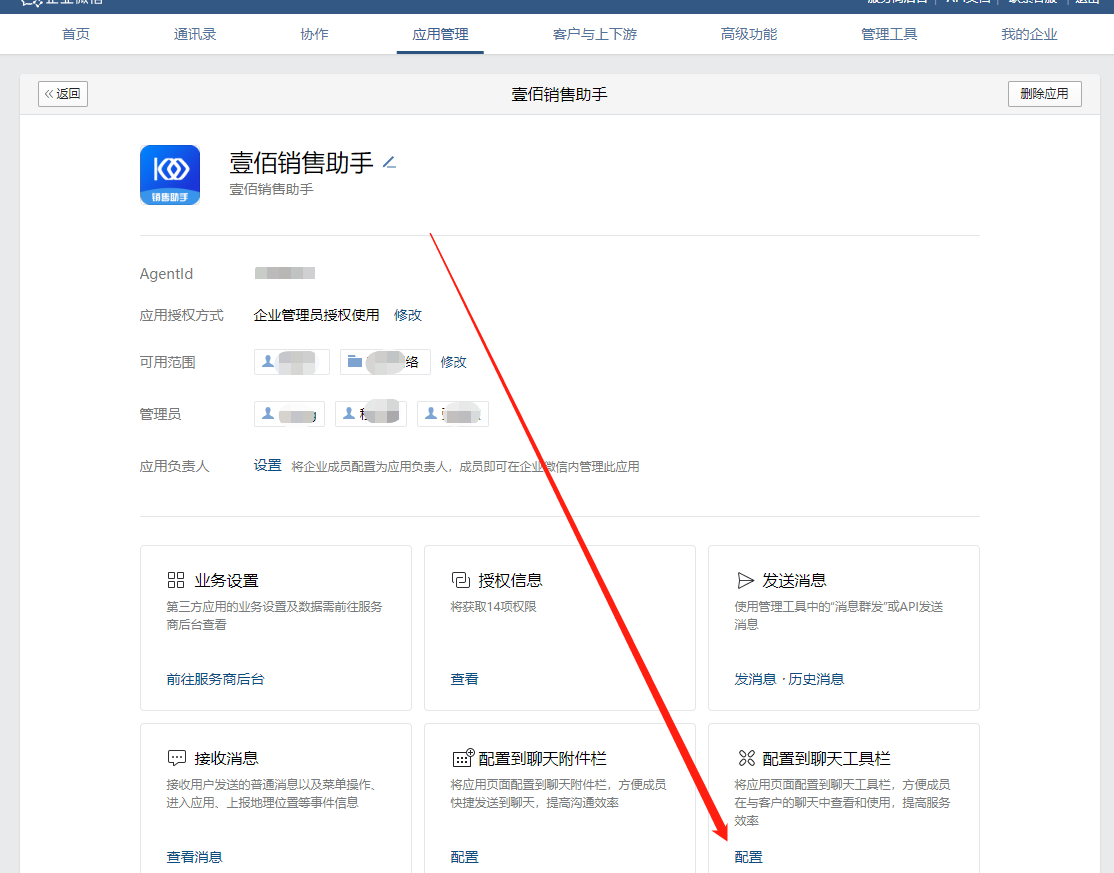Click the first administrator chip in 管理员
This screenshot has height=873, width=1114.
[289, 414]
